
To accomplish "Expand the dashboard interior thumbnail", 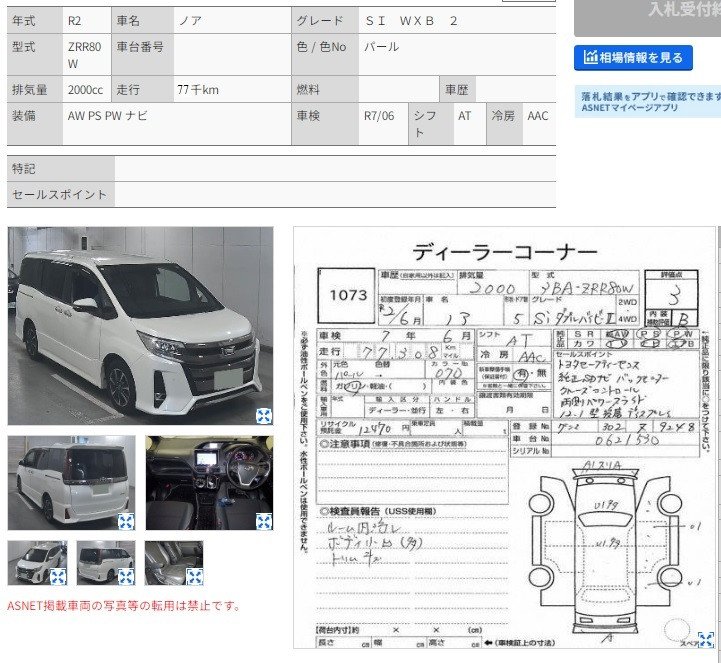I will [264, 522].
